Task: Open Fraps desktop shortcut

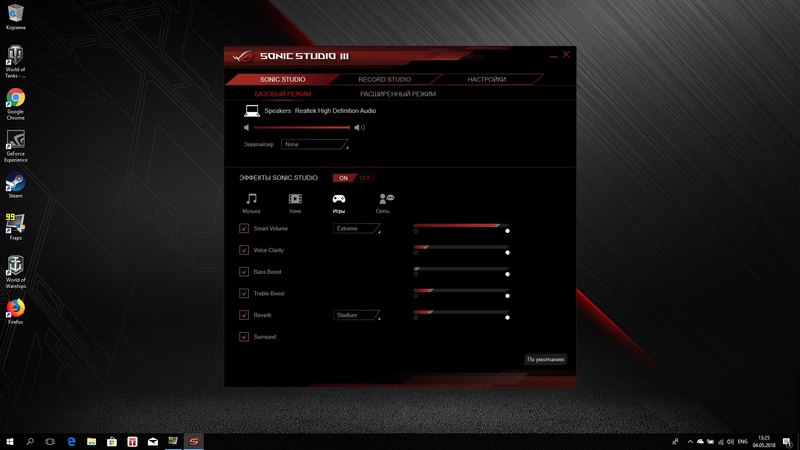Action: 15,227
